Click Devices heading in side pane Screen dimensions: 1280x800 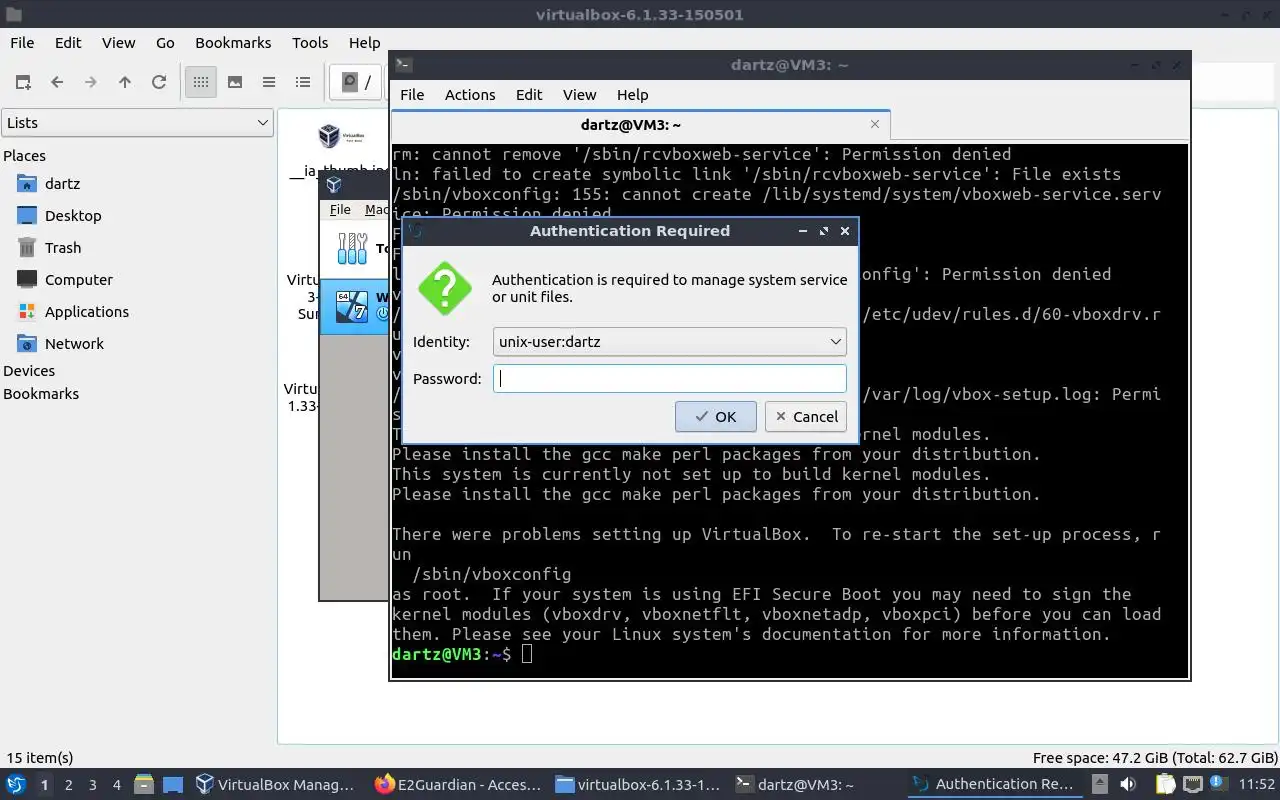point(29,371)
